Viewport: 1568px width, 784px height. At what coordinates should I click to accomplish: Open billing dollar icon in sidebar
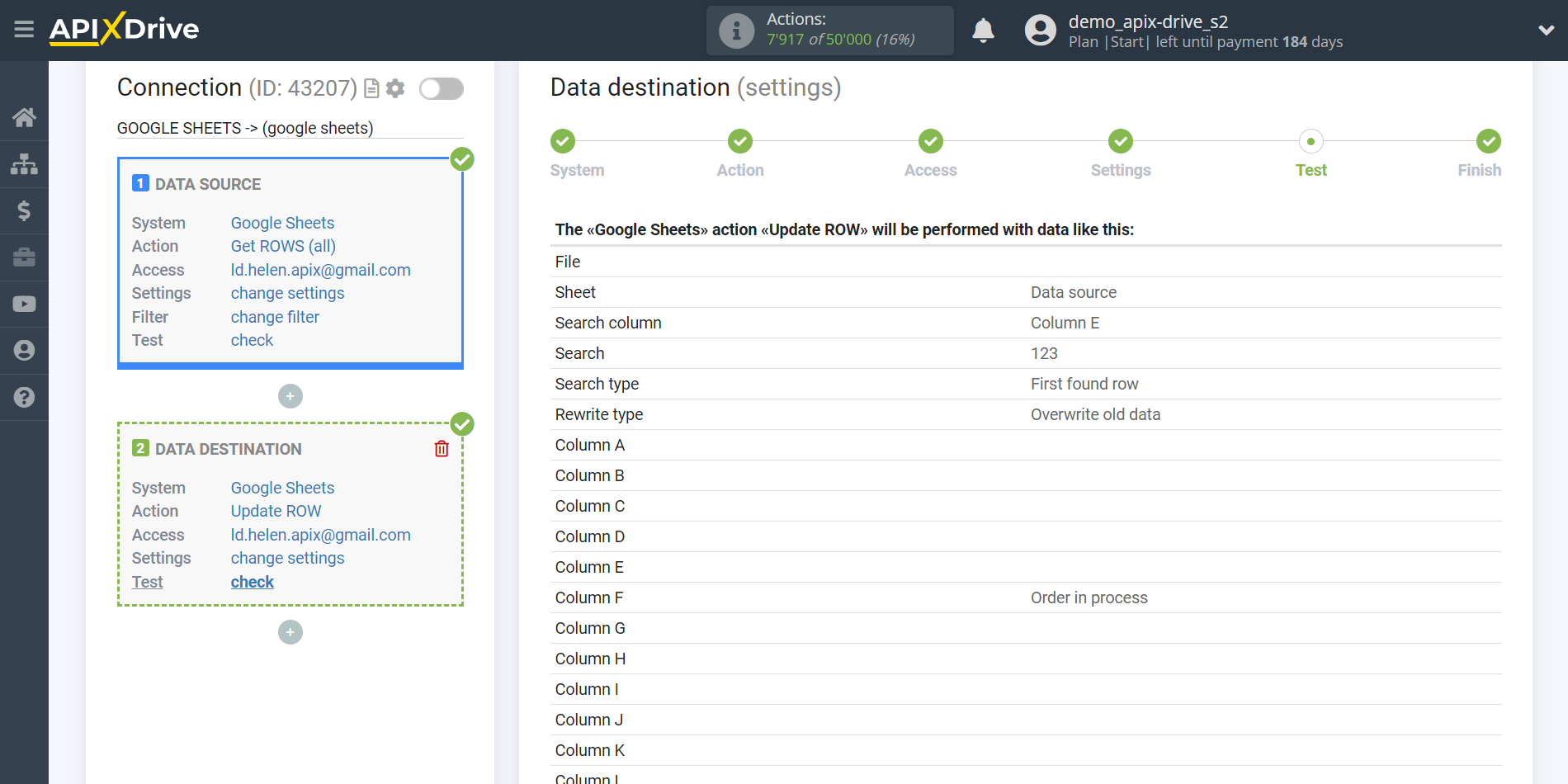[x=24, y=210]
